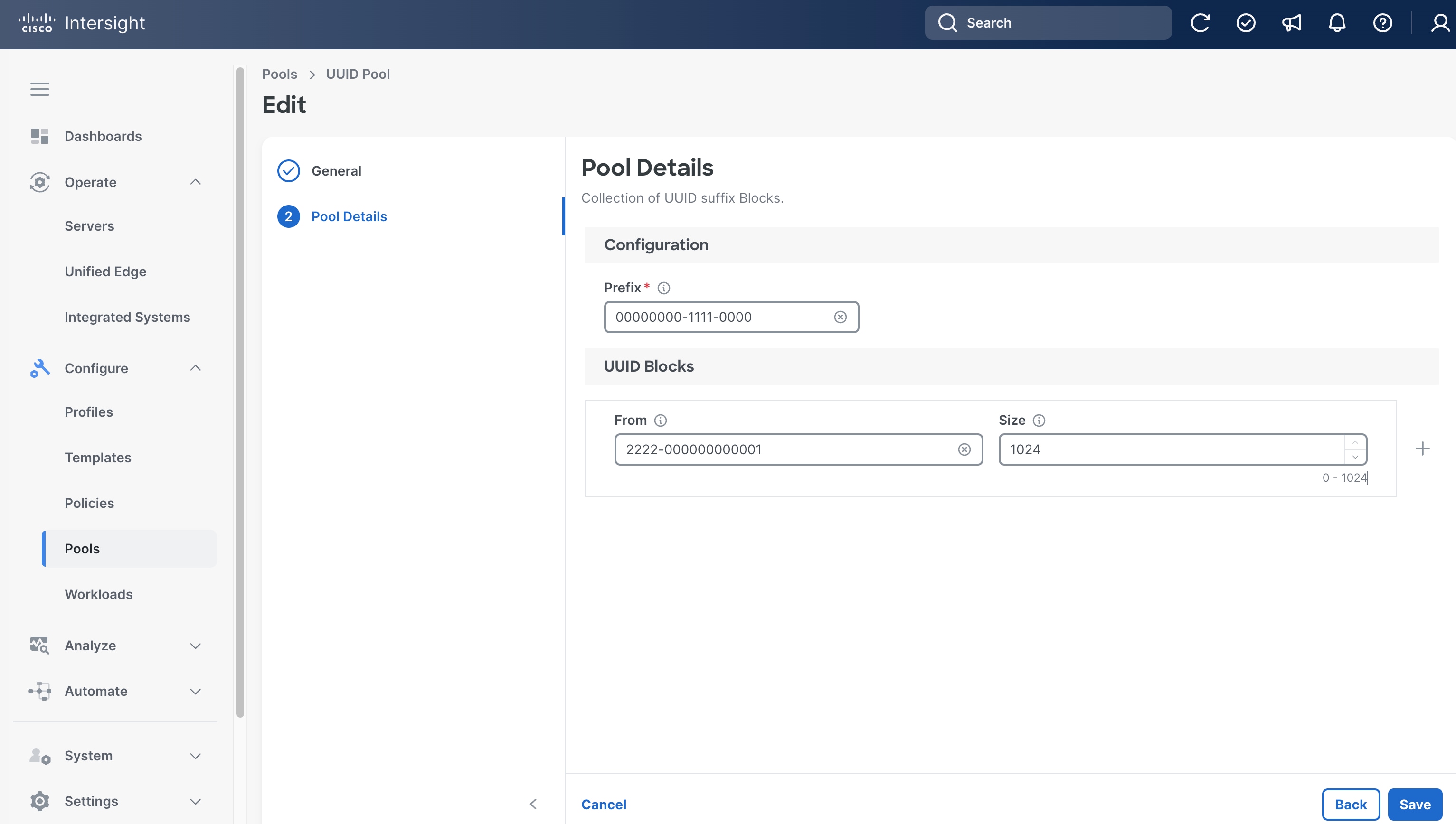Click the Save button
Viewport: 1456px width, 824px height.
[1415, 804]
